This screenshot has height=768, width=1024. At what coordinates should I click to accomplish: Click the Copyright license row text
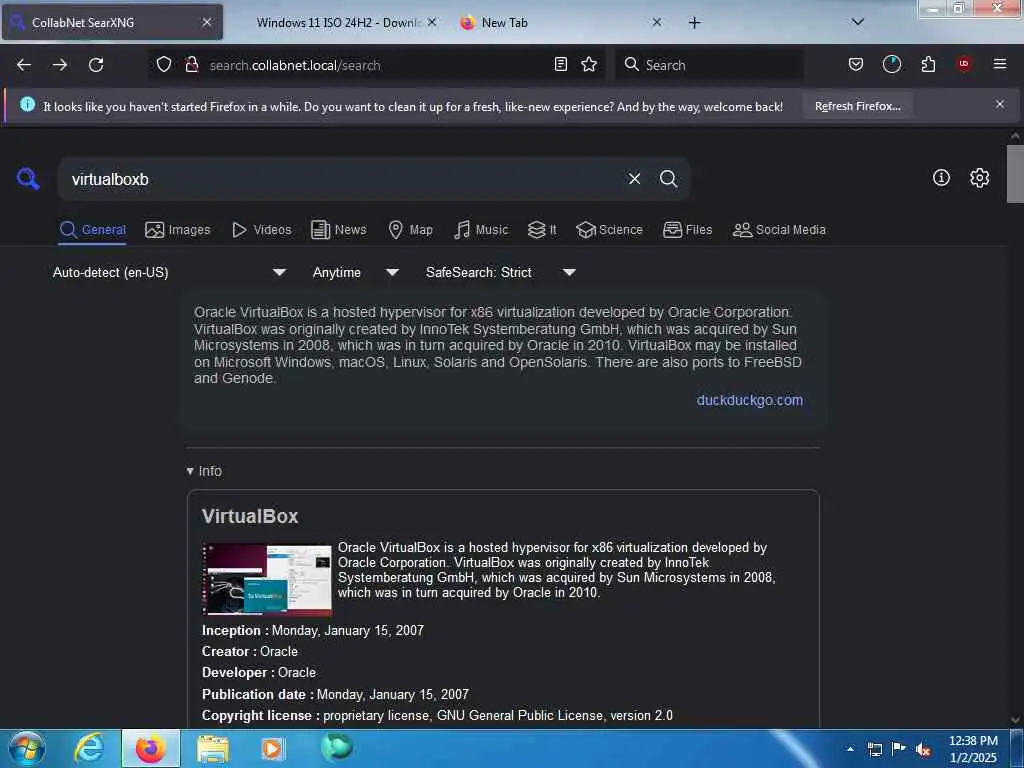(x=437, y=716)
